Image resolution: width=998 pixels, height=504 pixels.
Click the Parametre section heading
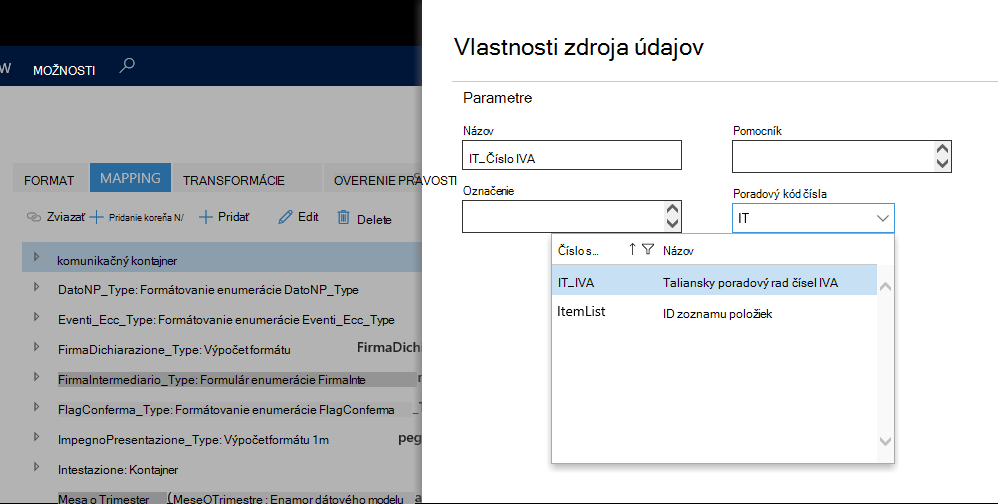point(498,98)
